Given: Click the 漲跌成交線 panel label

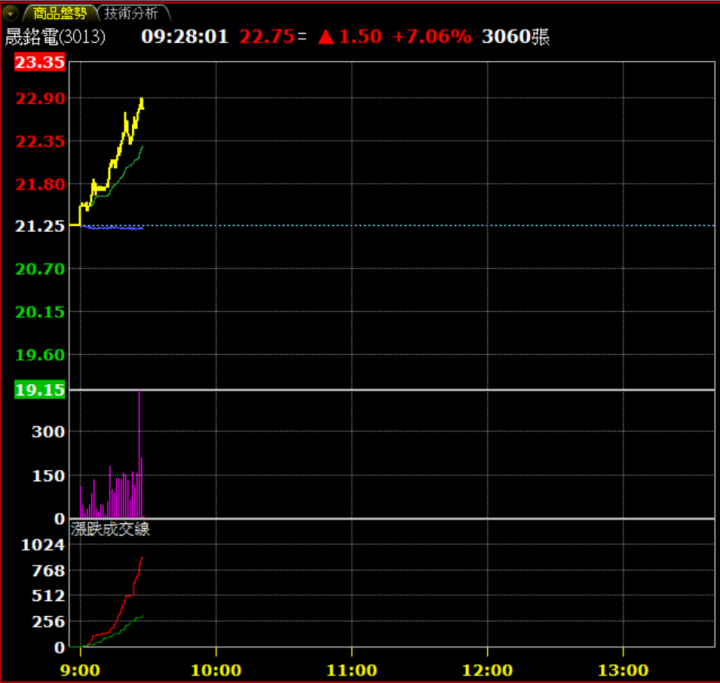Looking at the screenshot, I should point(110,529).
